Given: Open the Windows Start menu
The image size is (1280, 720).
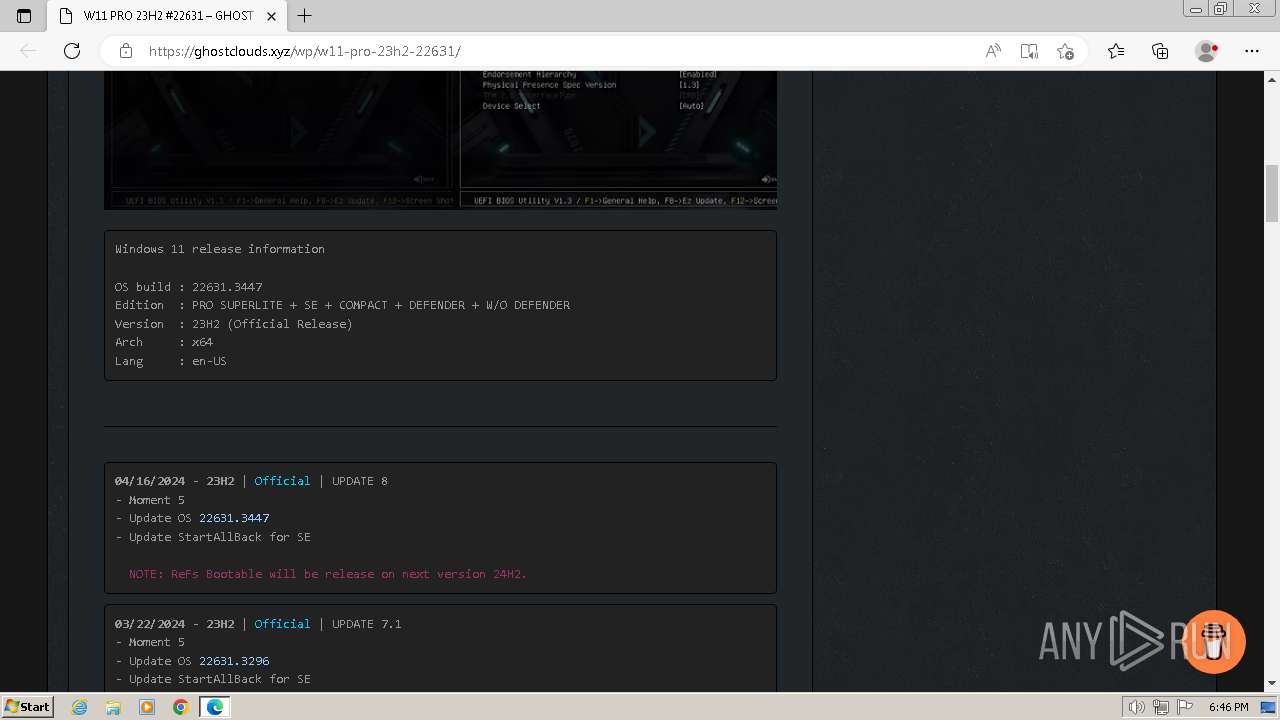Looking at the screenshot, I should click(27, 706).
